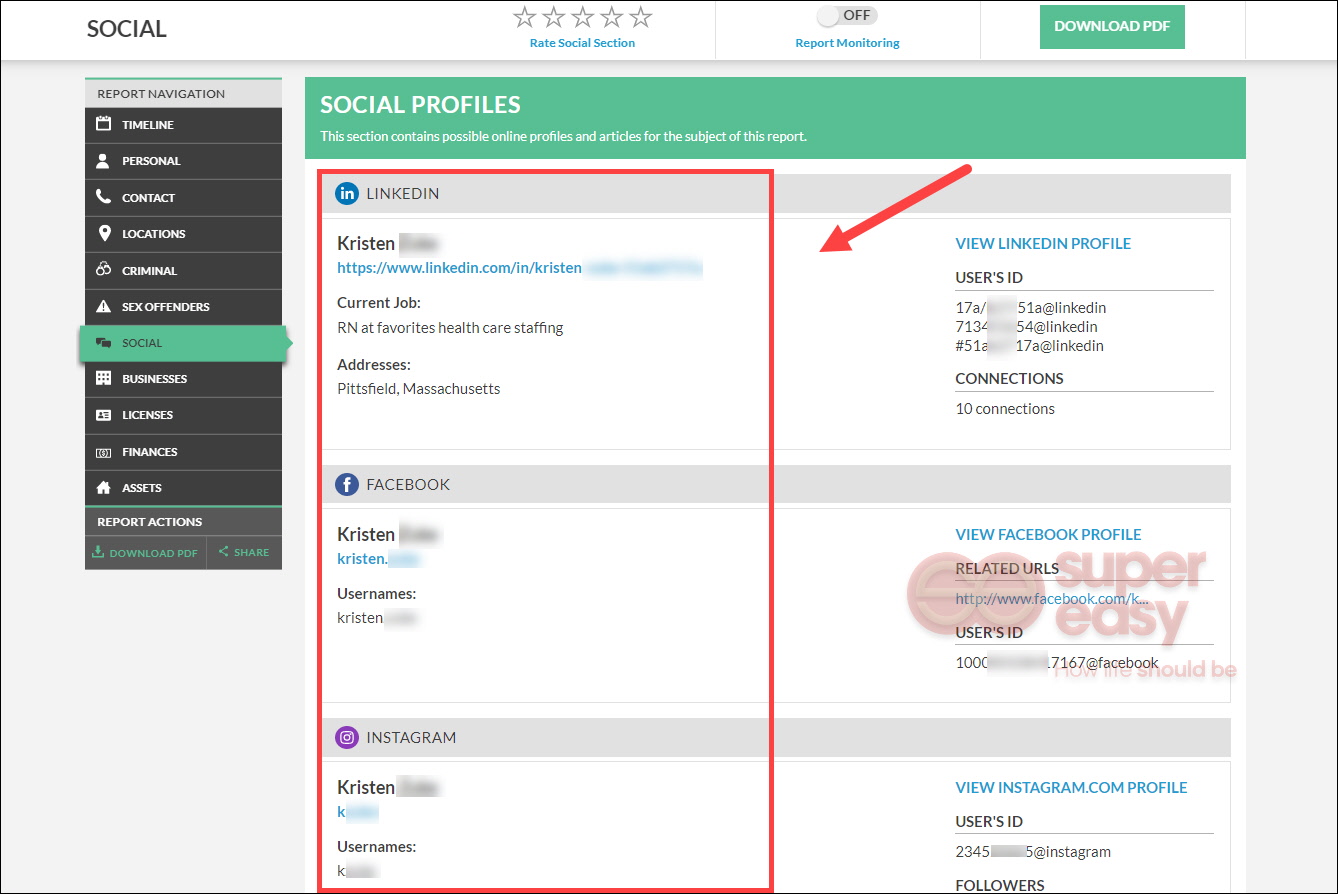Toggle Report Monitoring switch on
Image resolution: width=1338 pixels, height=894 pixels.
pyautogui.click(x=847, y=16)
